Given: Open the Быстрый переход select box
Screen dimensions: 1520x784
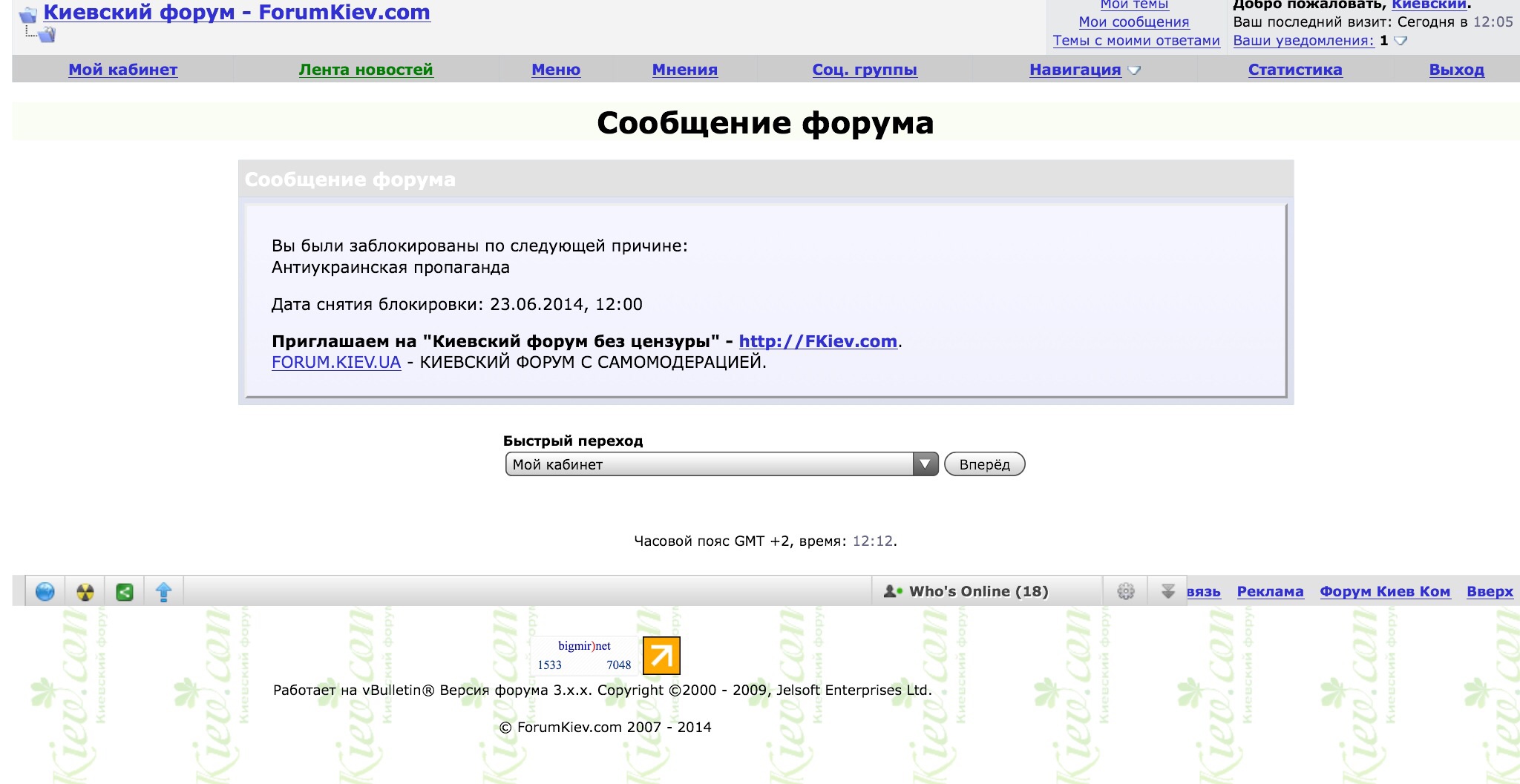Looking at the screenshot, I should pos(721,464).
